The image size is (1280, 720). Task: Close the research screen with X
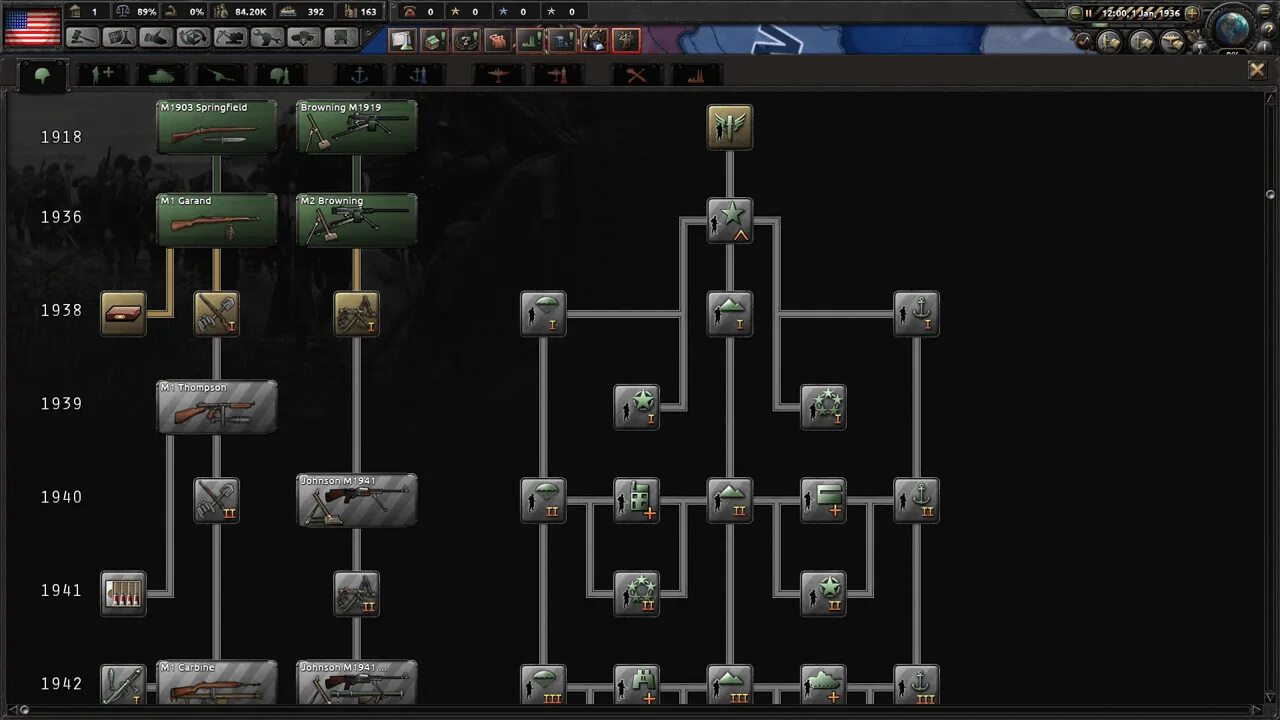[1257, 70]
